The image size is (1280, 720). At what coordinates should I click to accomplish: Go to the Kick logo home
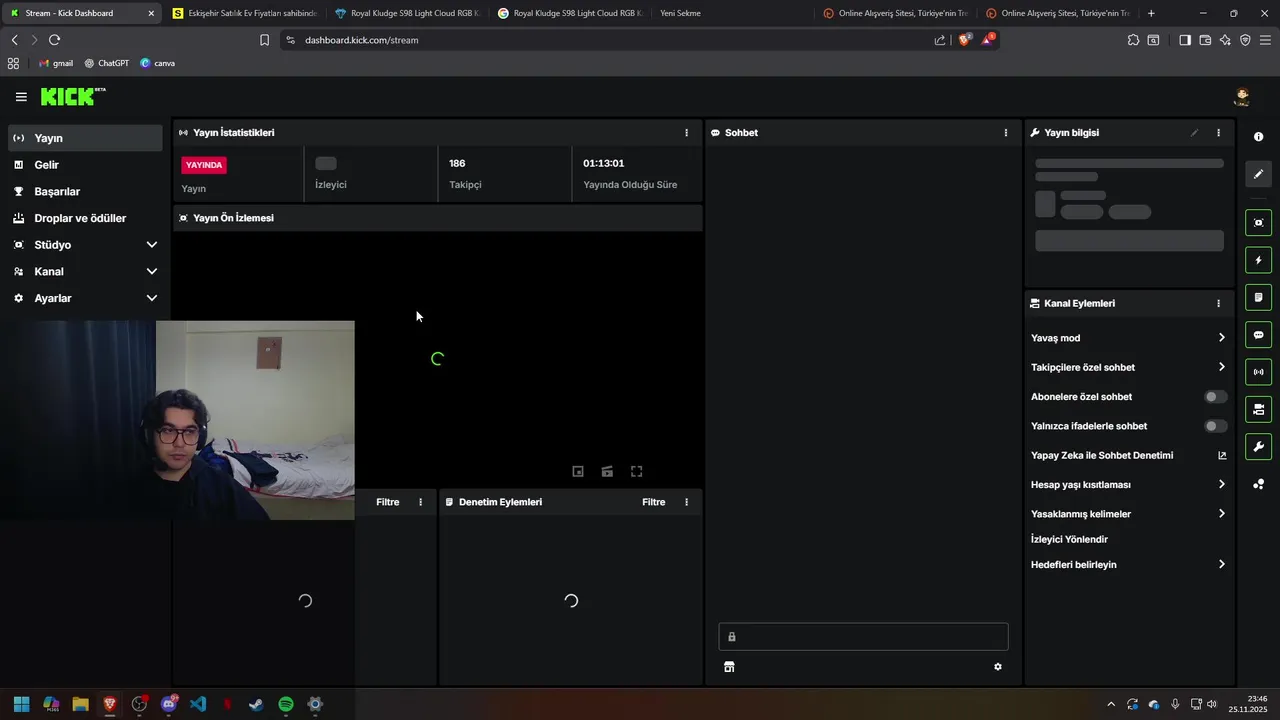pos(73,97)
